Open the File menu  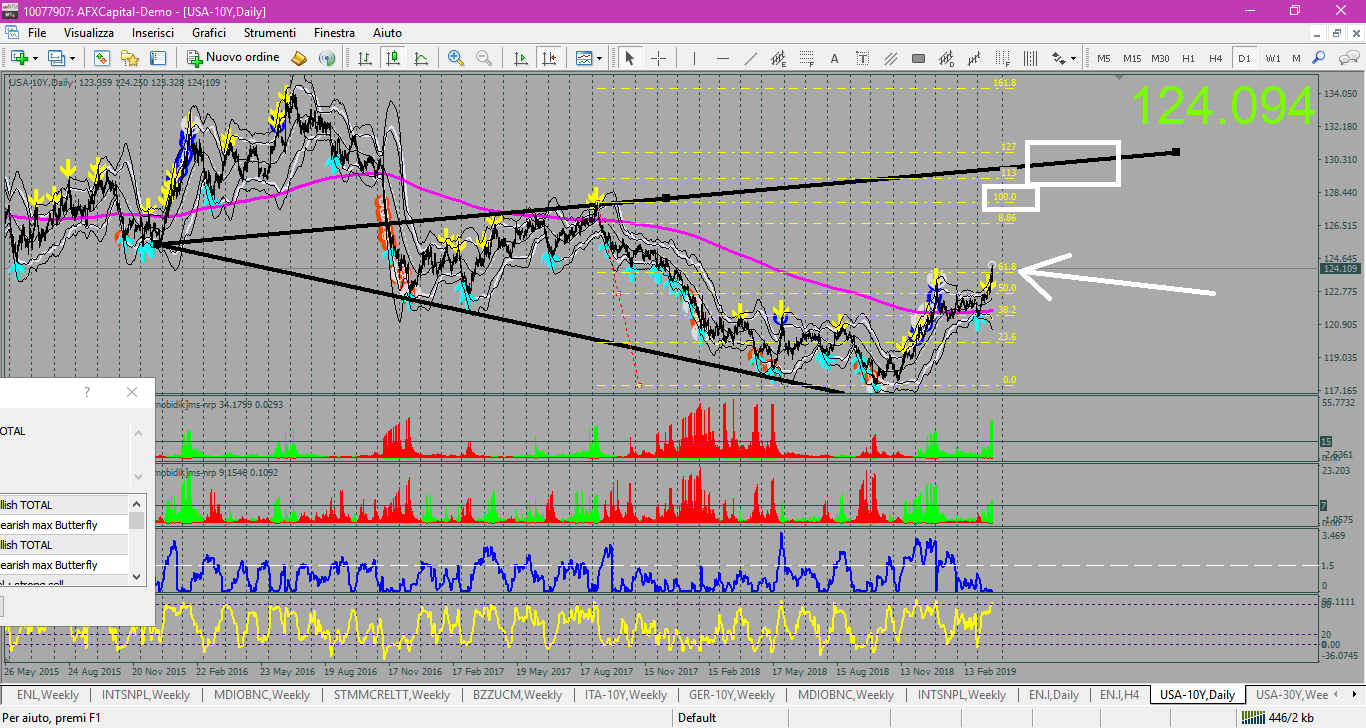coord(37,33)
